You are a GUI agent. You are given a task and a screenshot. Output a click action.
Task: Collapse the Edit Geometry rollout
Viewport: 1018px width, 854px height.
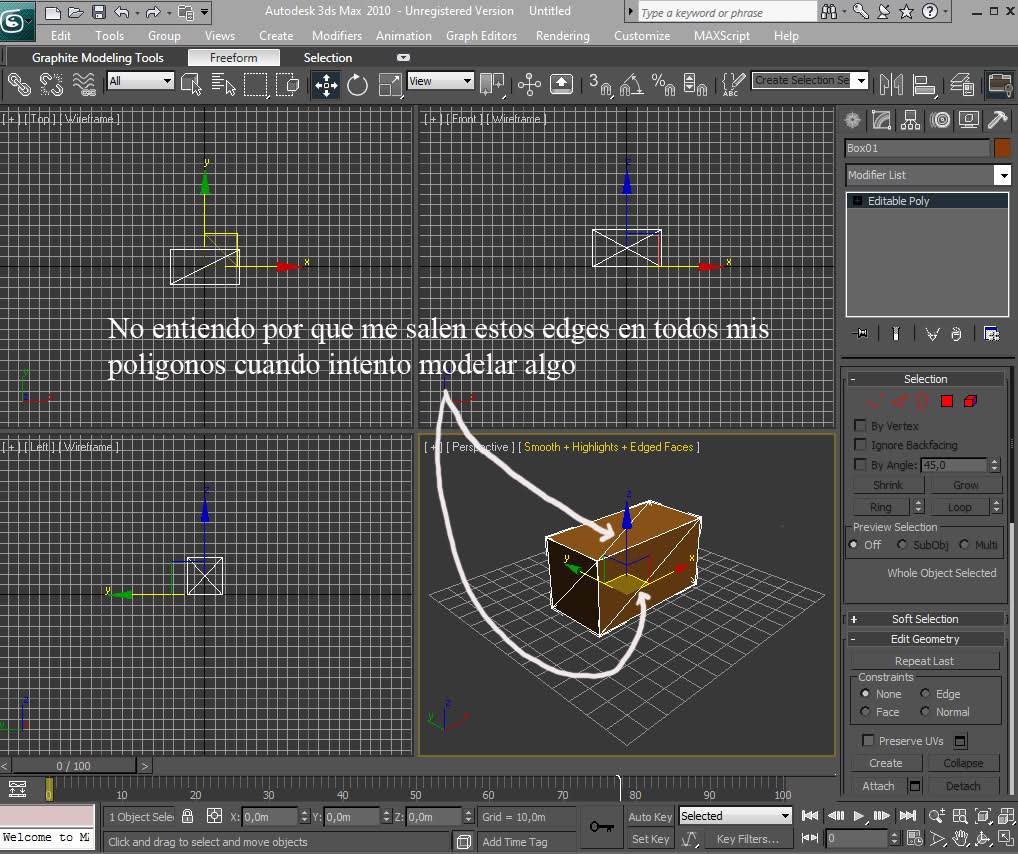pyautogui.click(x=925, y=639)
